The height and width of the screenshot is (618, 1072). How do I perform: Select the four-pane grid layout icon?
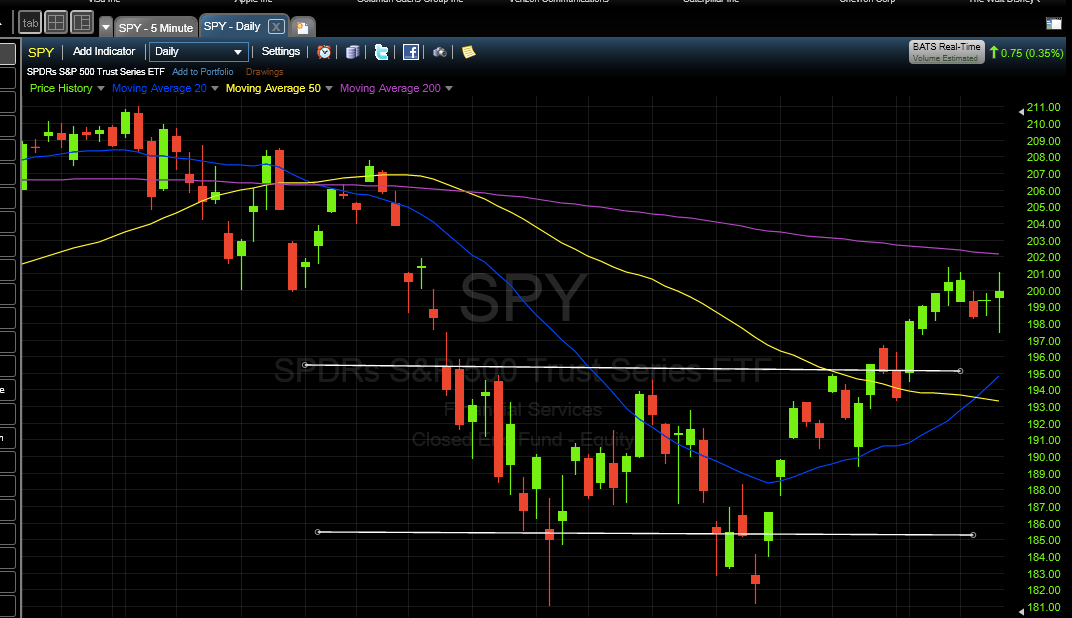pos(56,23)
